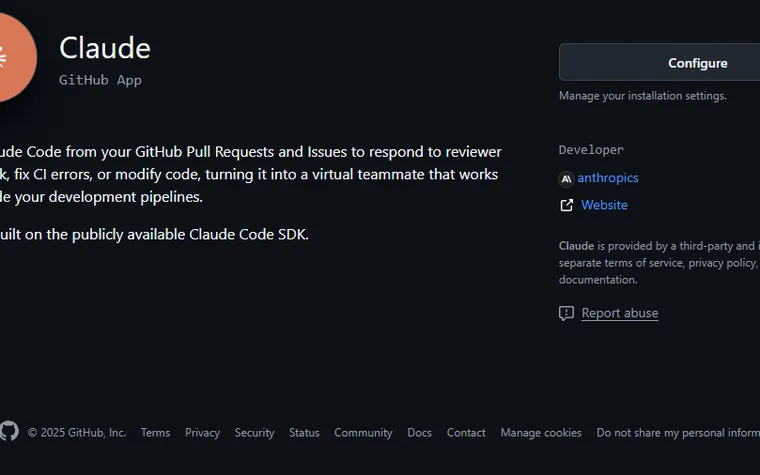Click the Report abuse link
This screenshot has width=760, height=475.
[x=619, y=313]
